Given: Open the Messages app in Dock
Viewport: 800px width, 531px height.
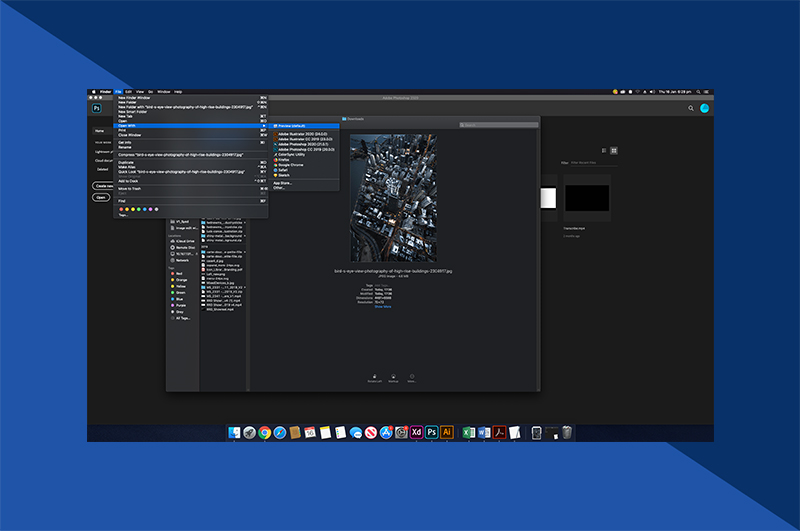Looking at the screenshot, I should coord(356,433).
